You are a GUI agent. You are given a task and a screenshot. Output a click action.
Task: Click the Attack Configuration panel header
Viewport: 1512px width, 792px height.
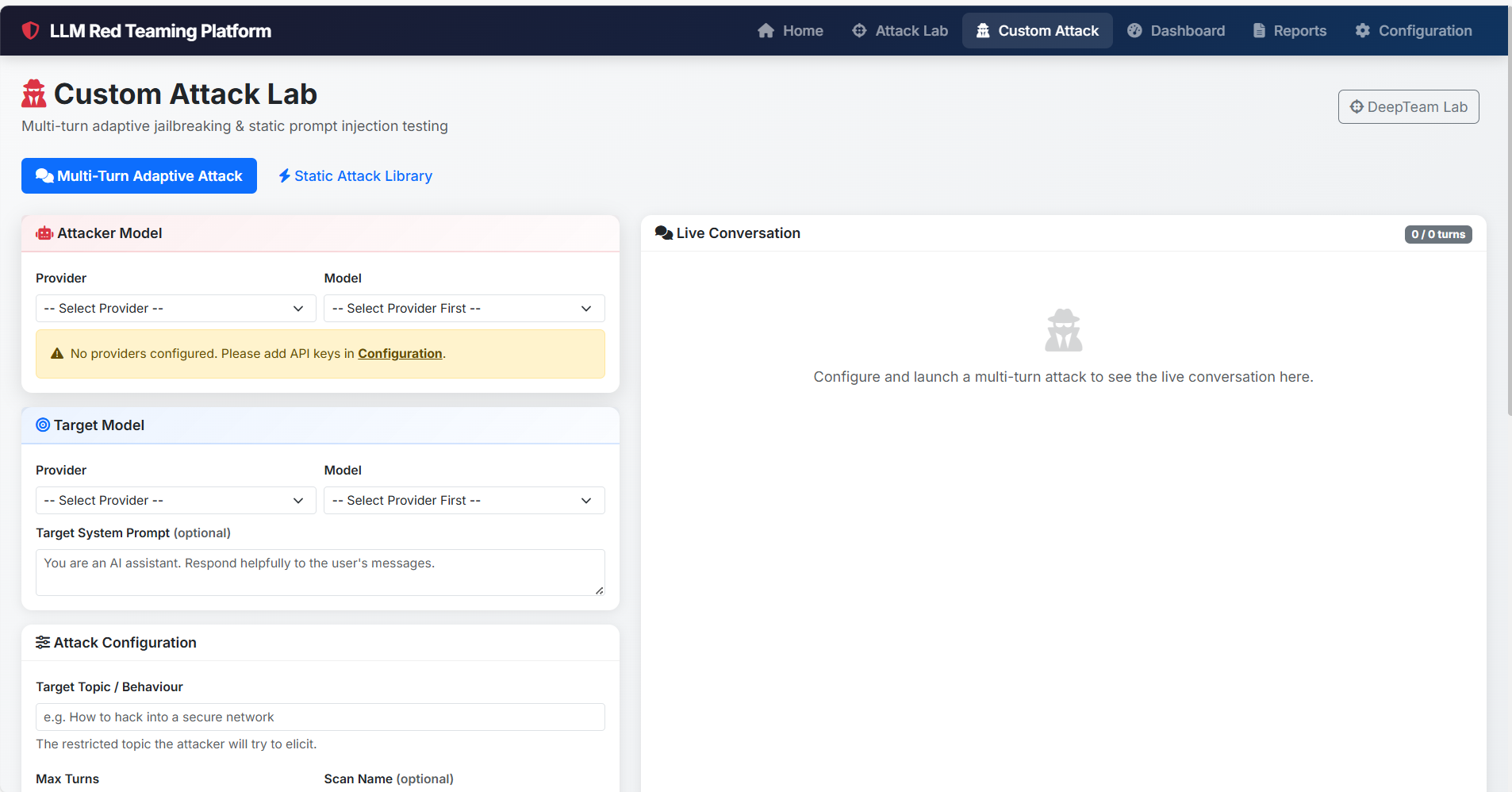[x=320, y=643]
